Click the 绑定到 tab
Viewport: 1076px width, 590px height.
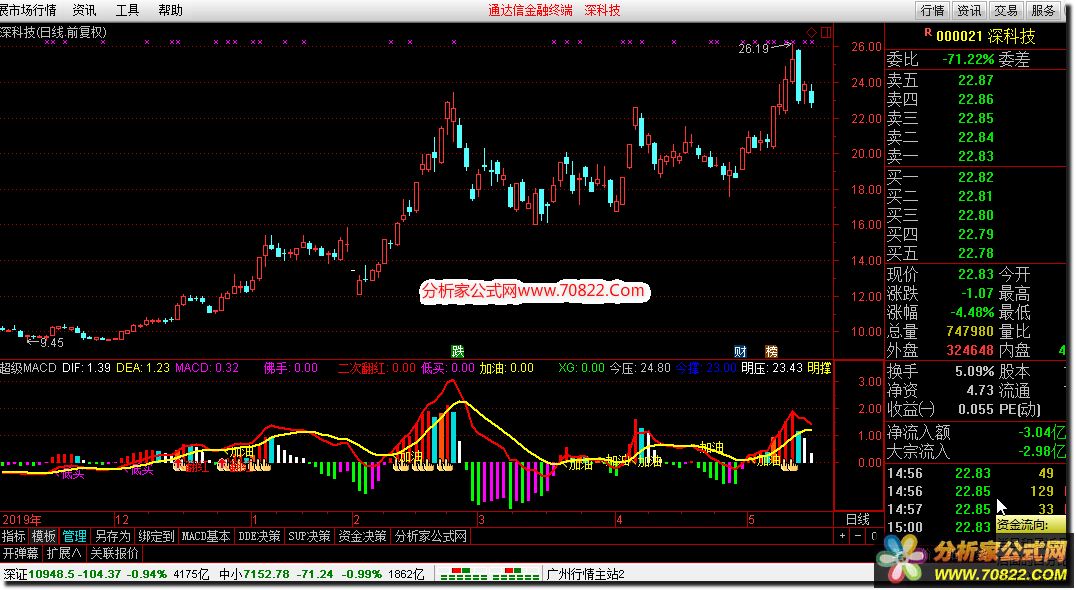tap(156, 536)
